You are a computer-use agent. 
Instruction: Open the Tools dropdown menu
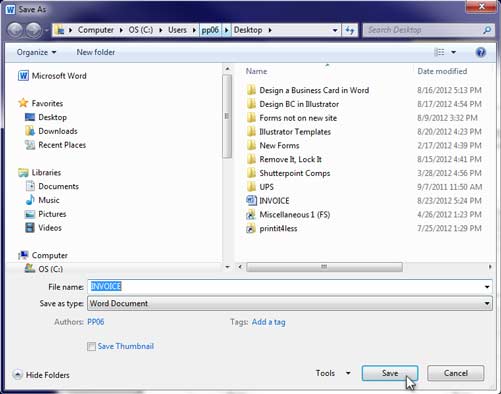click(333, 373)
